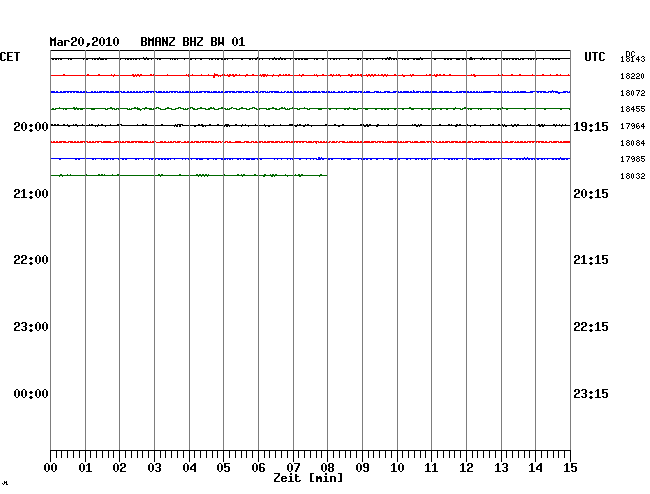Viewport: 650px width, 494px height.
Task: Click the DC value 18455
Action: [633, 109]
